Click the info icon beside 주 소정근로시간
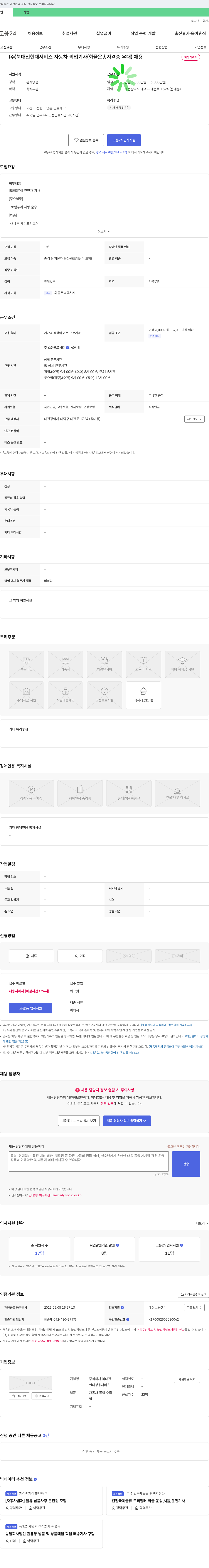 [68, 348]
